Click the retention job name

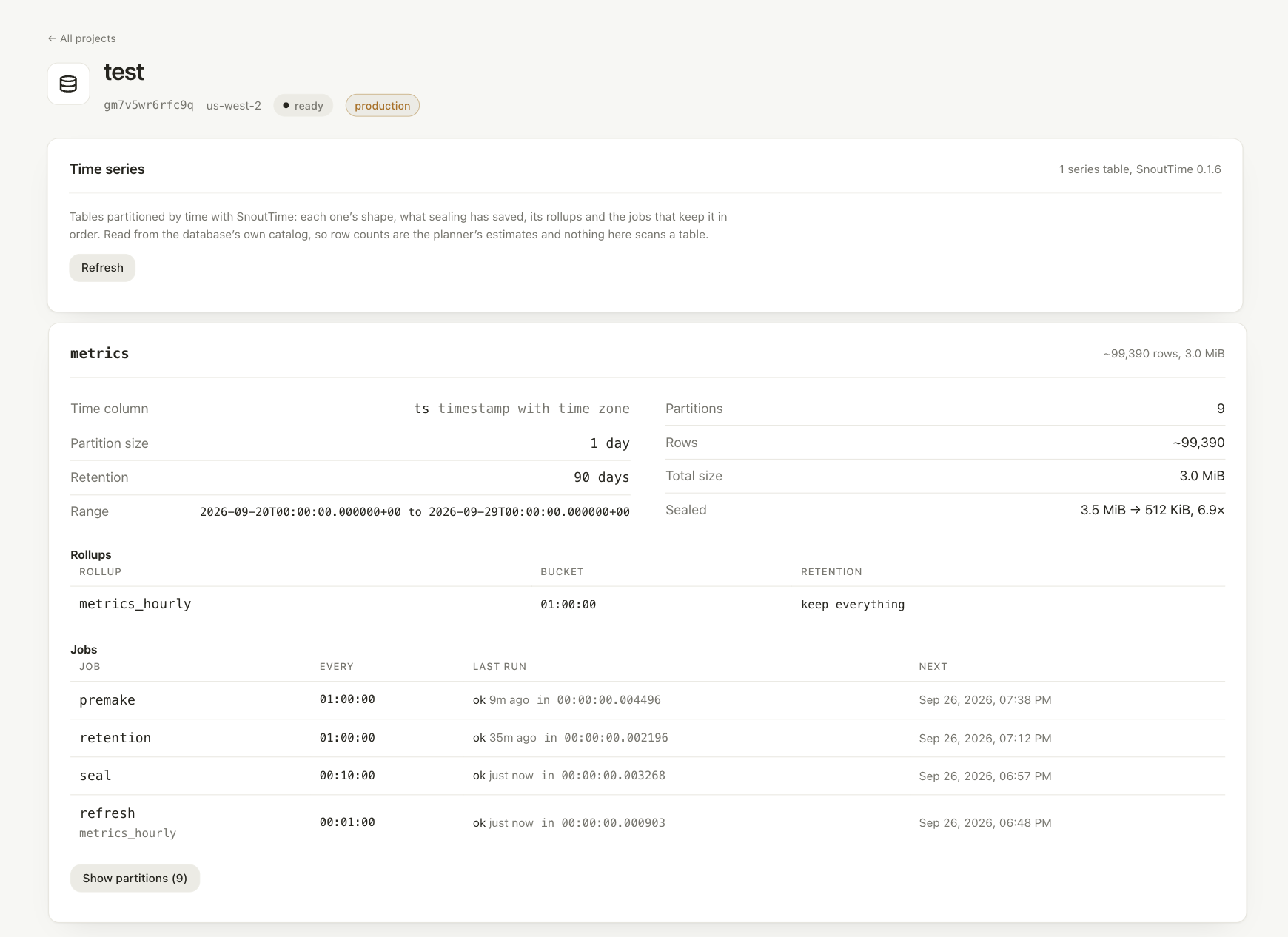tap(115, 738)
